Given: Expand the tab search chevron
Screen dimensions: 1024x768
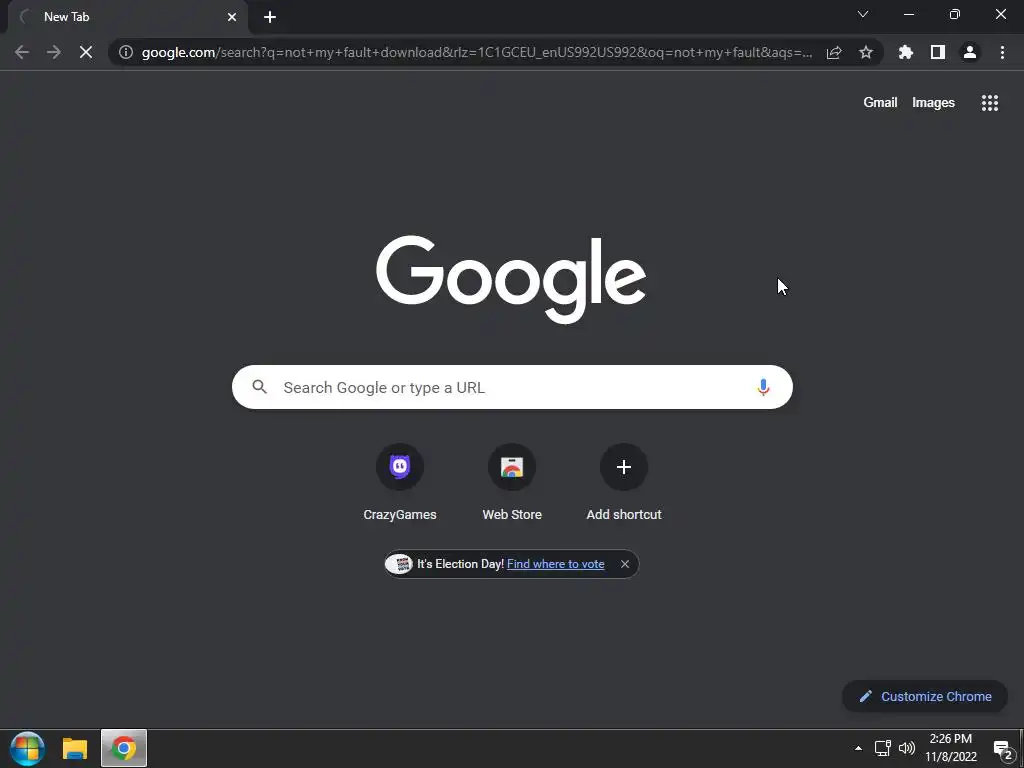Looking at the screenshot, I should [863, 14].
